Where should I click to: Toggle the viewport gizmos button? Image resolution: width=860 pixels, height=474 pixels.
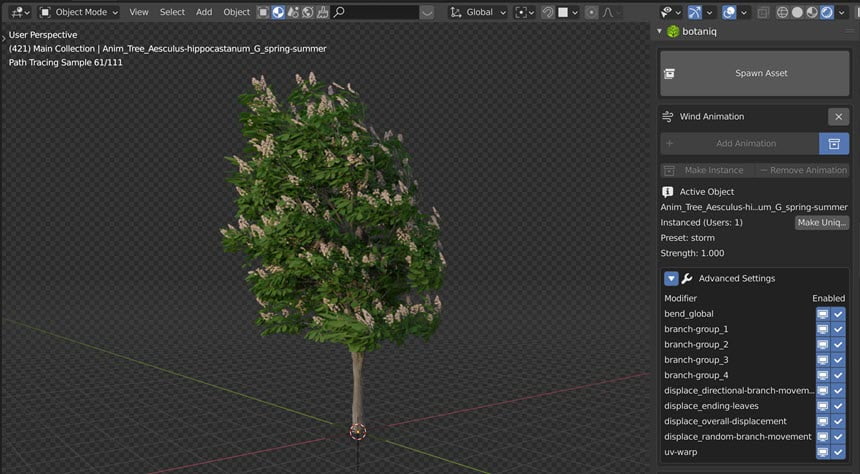694,12
